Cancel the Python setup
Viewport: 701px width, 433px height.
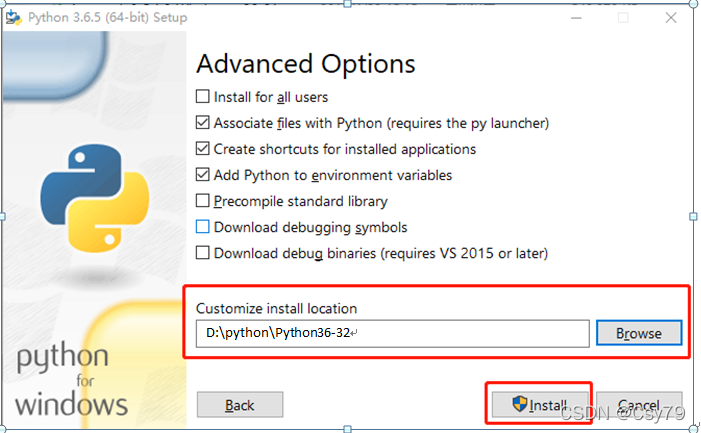pos(639,405)
